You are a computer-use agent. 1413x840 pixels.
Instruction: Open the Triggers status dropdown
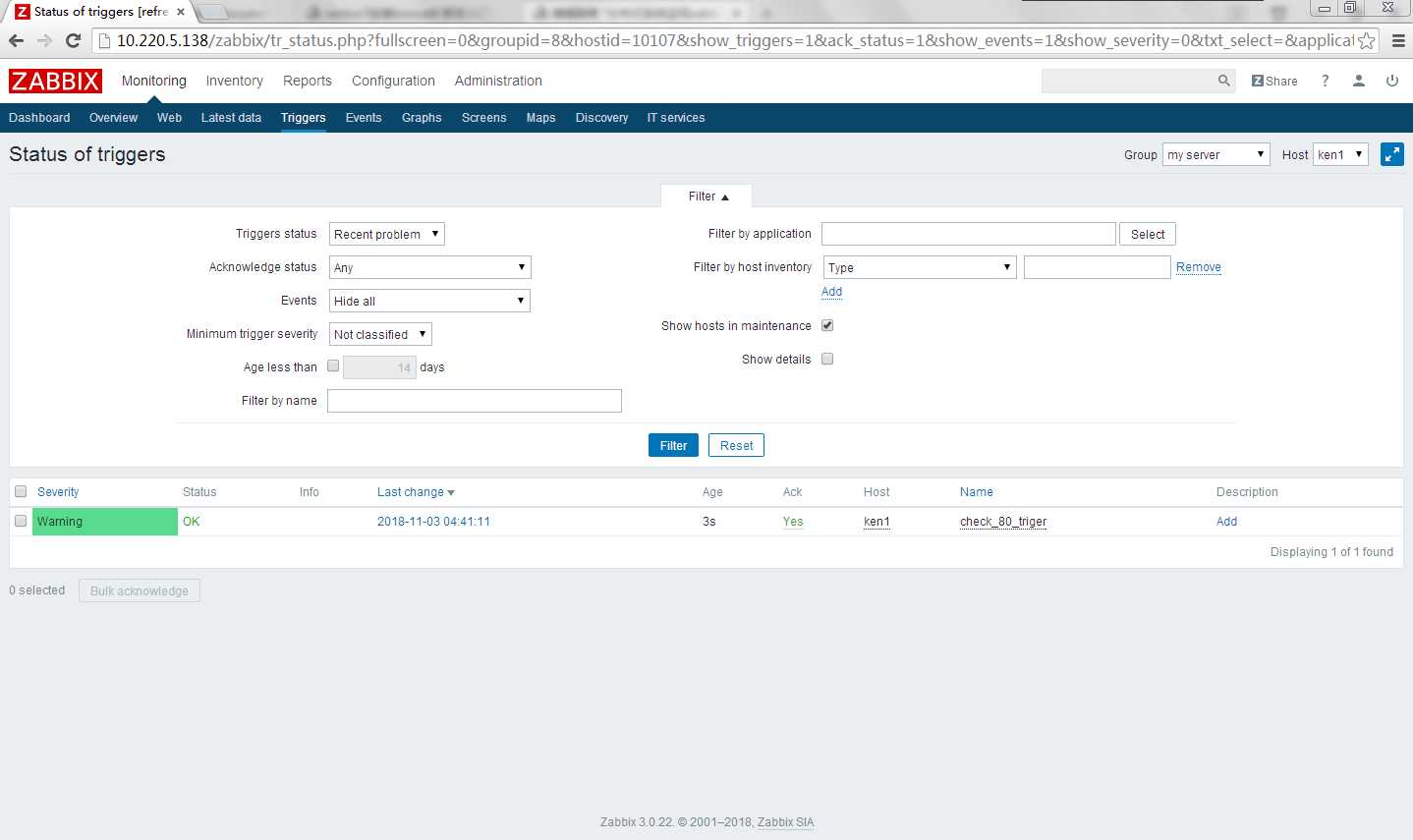[x=387, y=234]
